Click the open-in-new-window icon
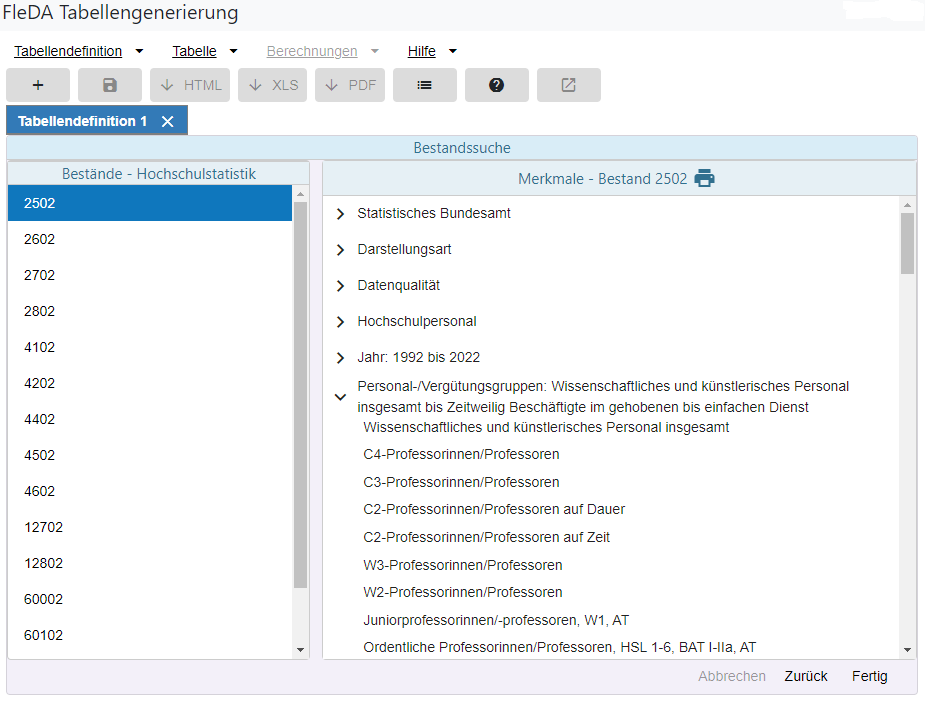Viewport: 925px width, 702px height. [568, 85]
